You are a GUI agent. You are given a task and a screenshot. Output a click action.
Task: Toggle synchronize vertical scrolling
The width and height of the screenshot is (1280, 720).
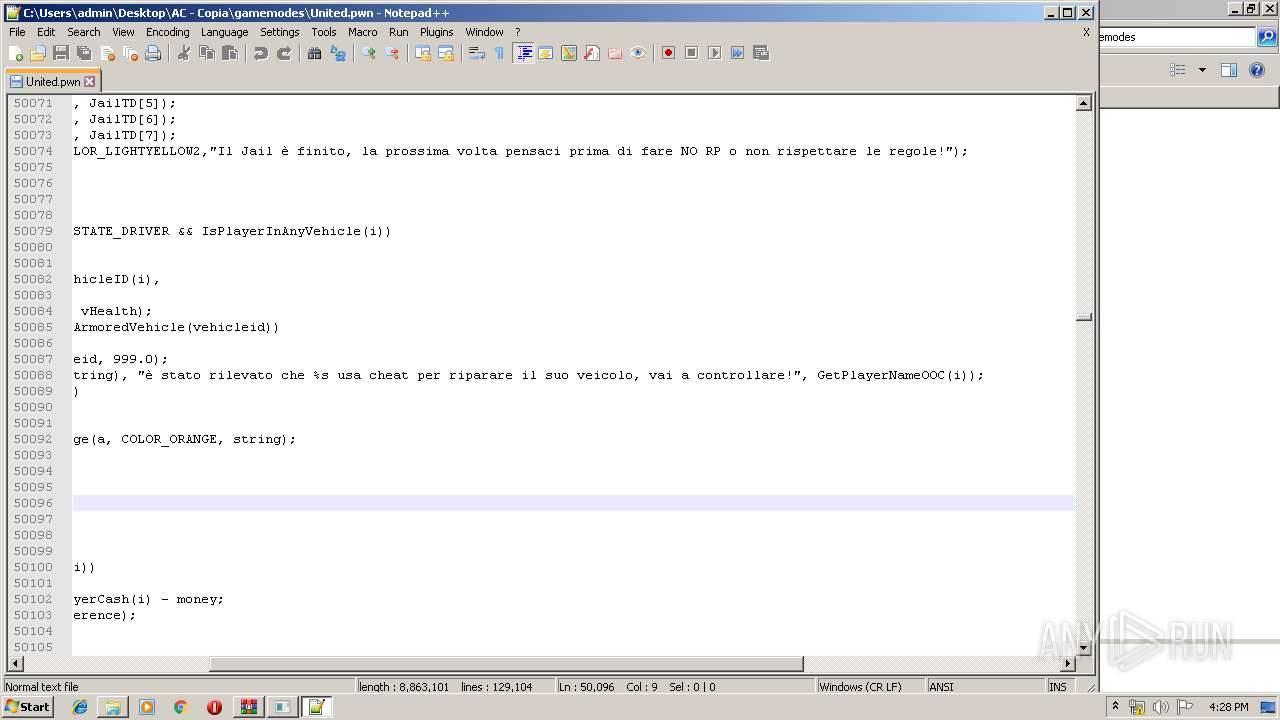click(423, 53)
